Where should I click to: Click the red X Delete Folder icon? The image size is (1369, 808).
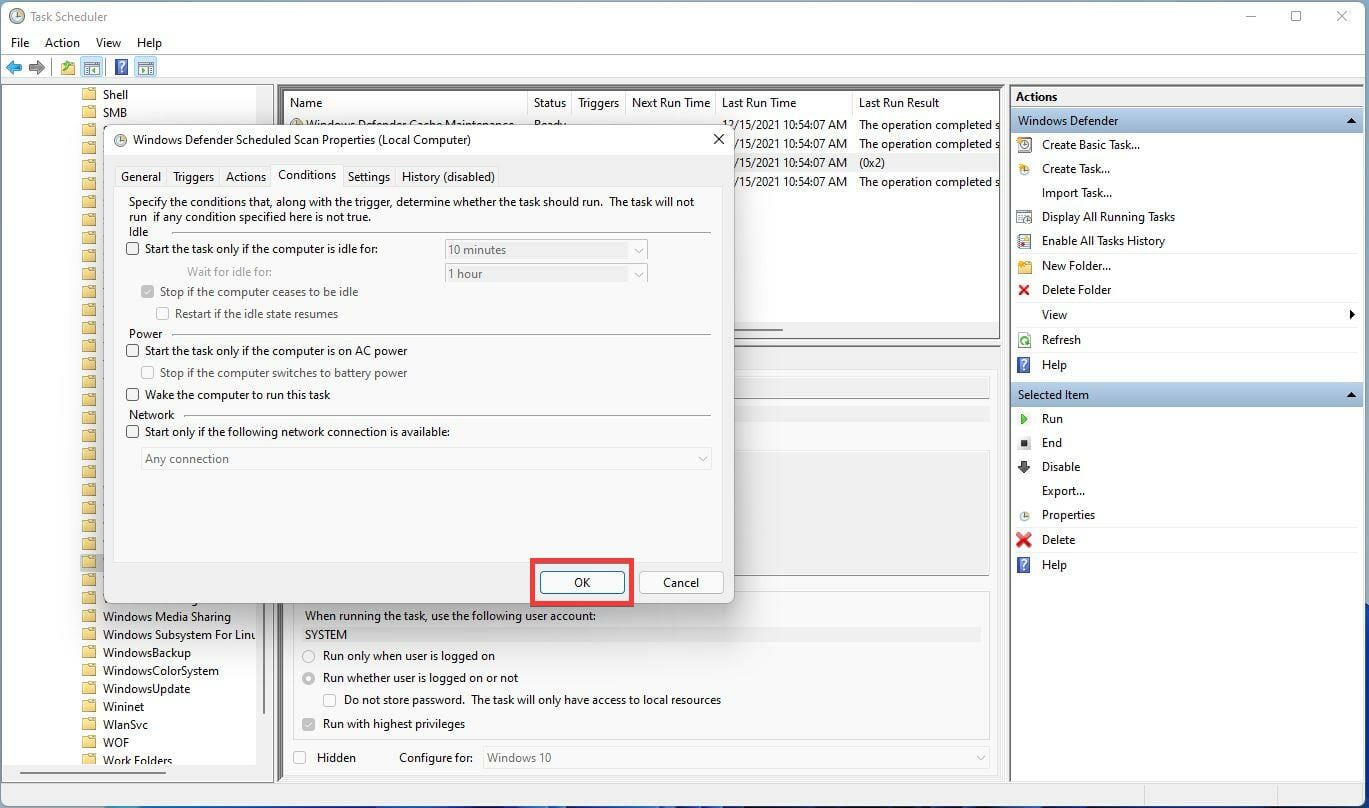[x=1024, y=290]
